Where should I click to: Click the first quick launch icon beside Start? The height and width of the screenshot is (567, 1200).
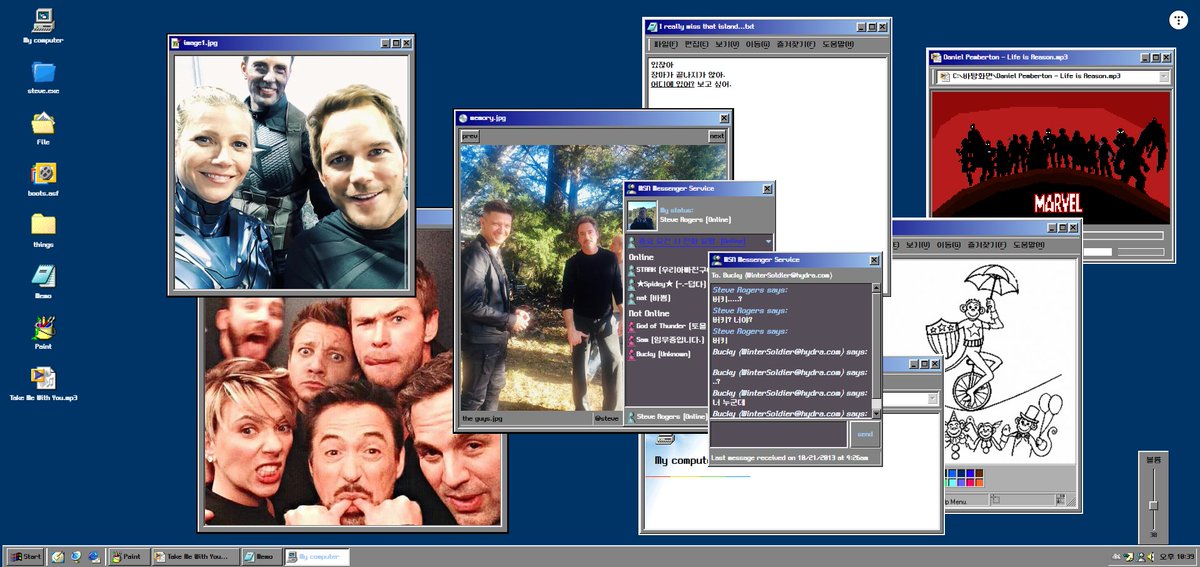click(x=58, y=556)
